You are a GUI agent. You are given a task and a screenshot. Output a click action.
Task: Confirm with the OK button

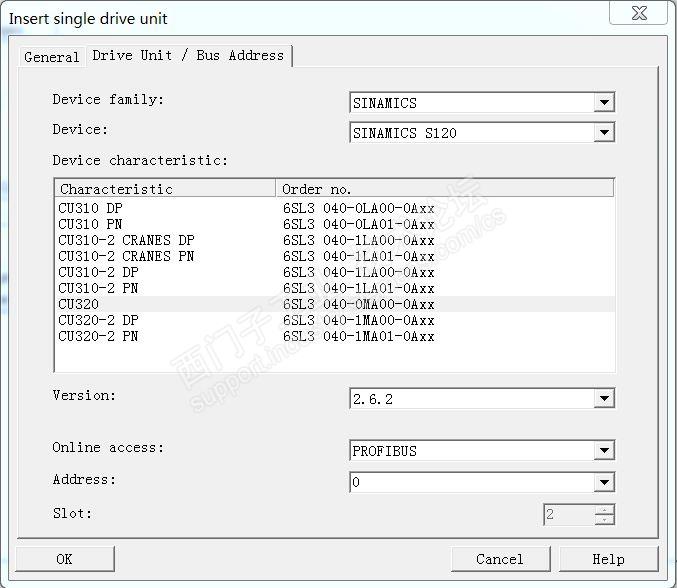(65, 559)
